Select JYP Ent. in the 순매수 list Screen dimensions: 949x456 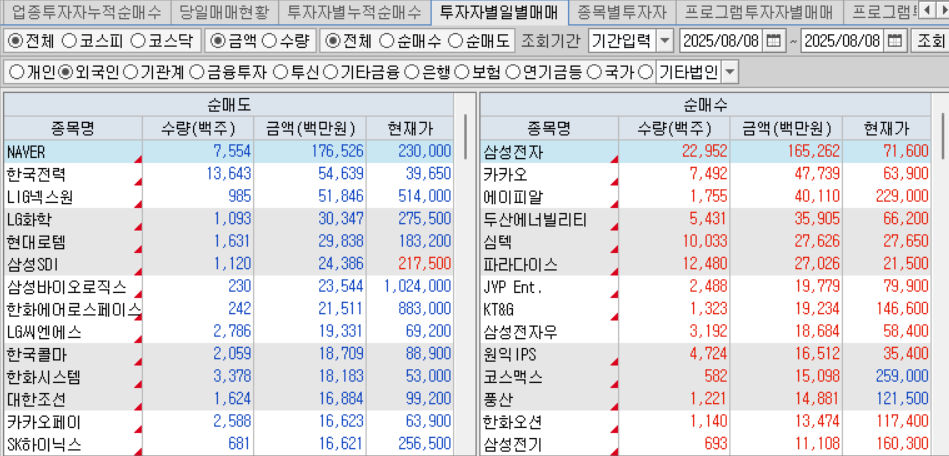click(x=513, y=287)
